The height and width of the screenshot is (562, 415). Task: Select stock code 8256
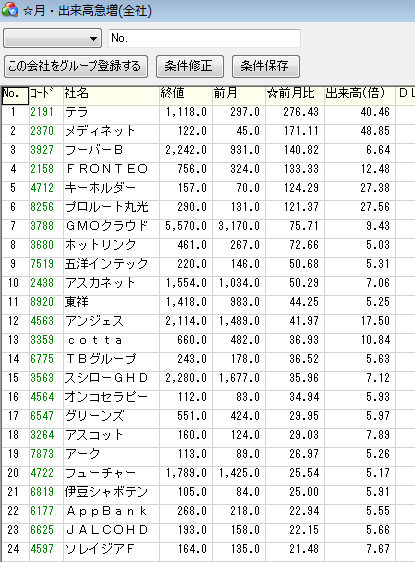pyautogui.click(x=42, y=207)
